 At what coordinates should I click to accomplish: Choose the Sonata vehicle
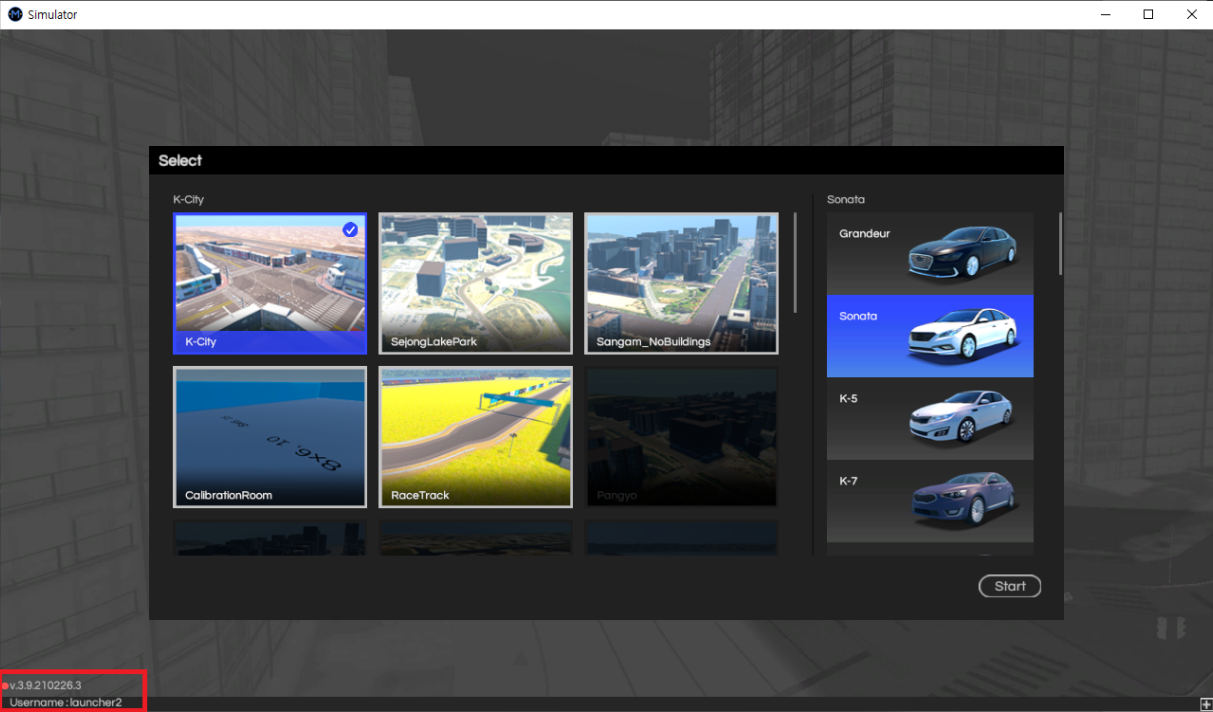click(x=930, y=336)
